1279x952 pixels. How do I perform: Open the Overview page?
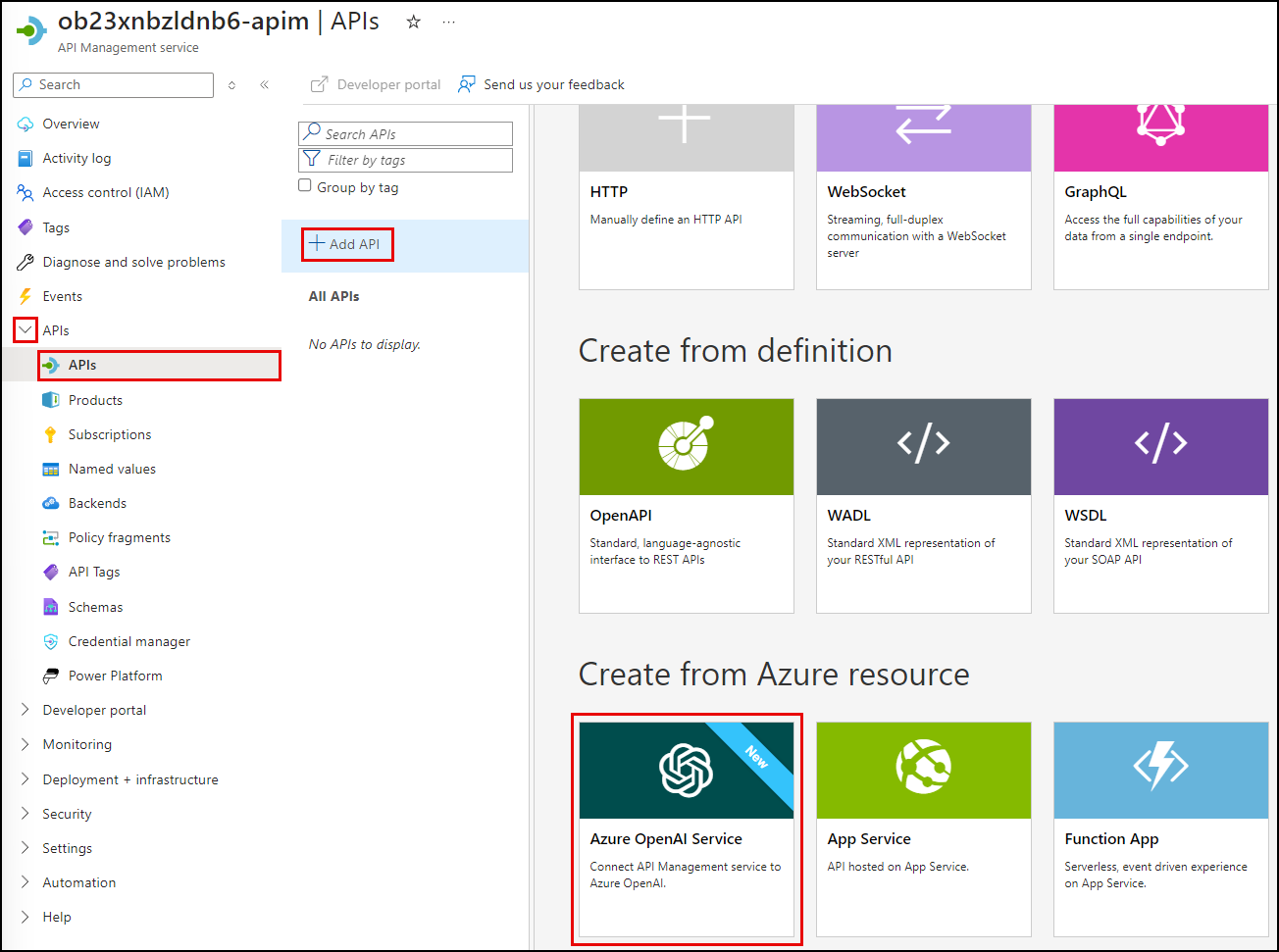click(73, 124)
